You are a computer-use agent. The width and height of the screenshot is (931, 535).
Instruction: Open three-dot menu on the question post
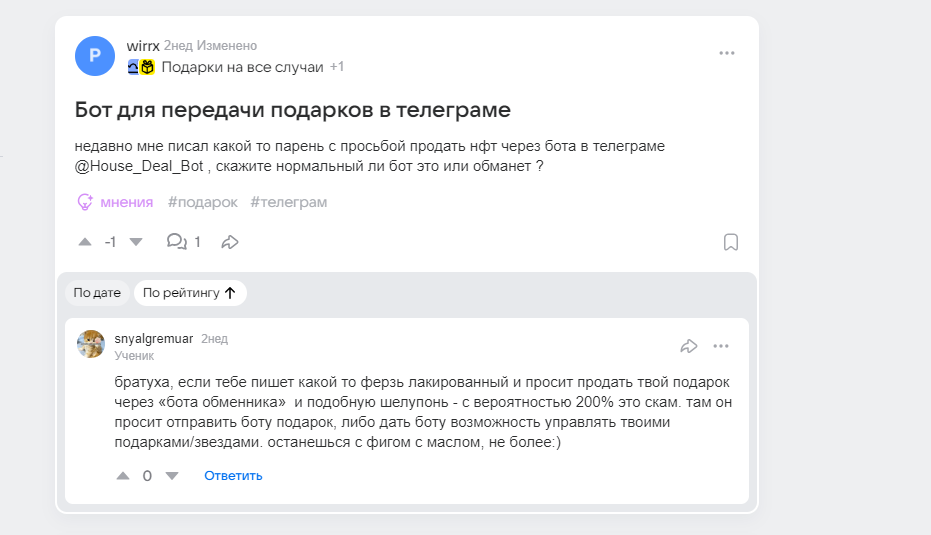(727, 53)
